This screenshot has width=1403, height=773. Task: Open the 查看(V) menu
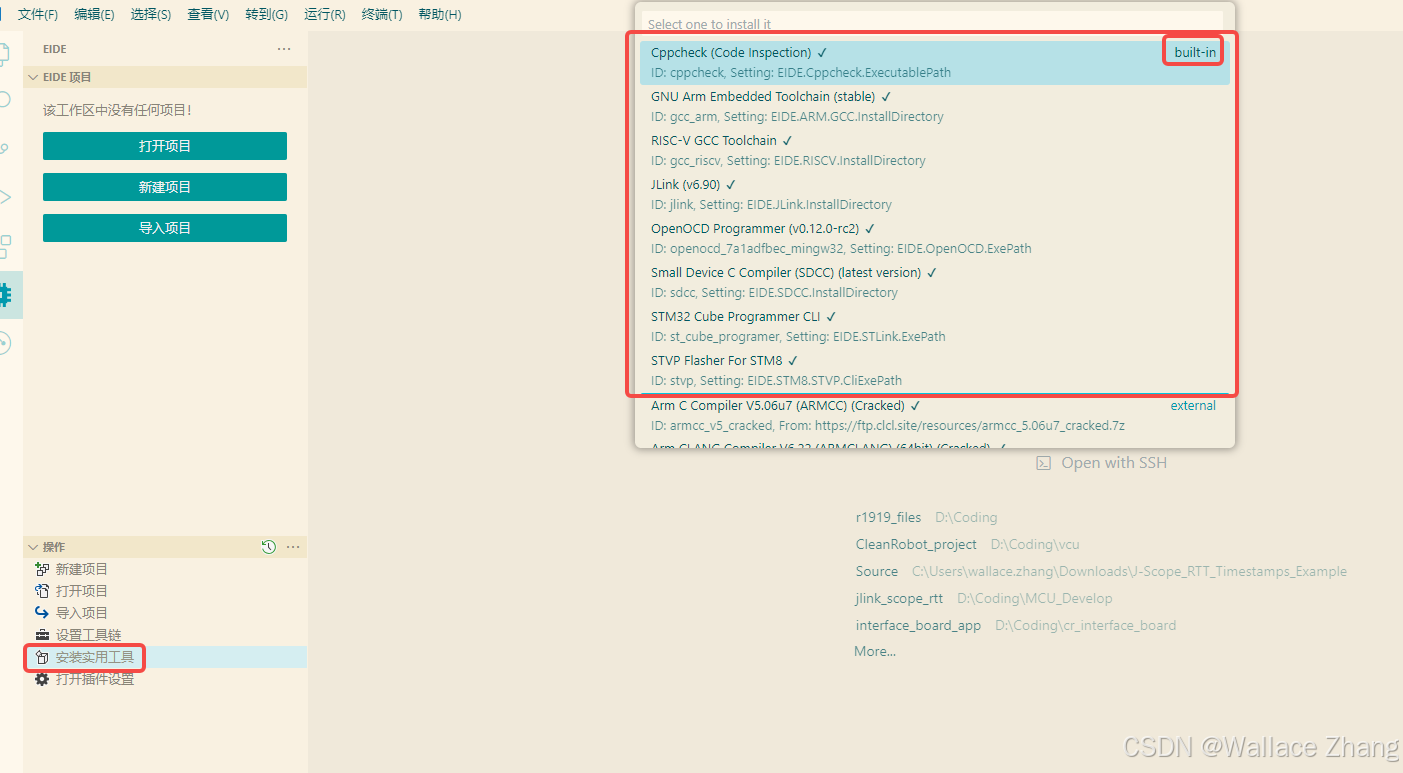point(208,15)
